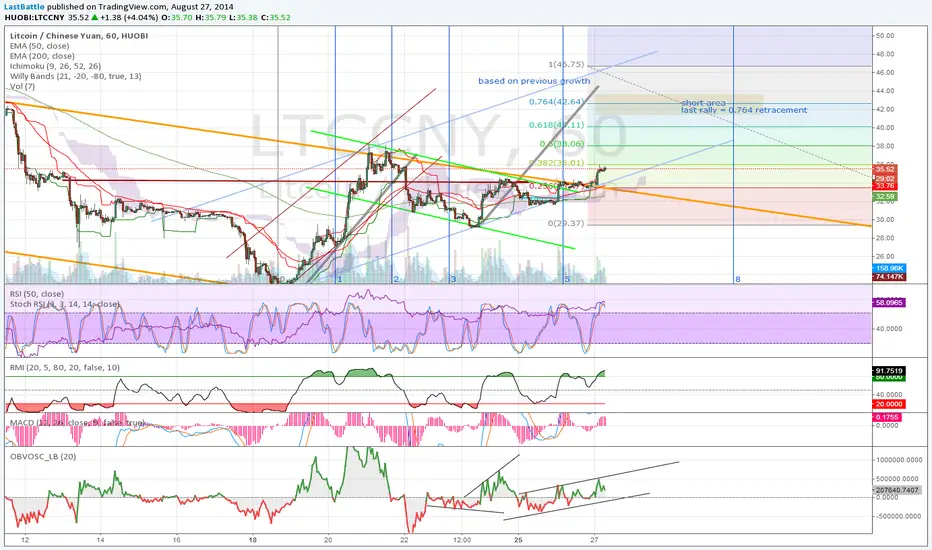Click the 'last rally = 0.764 retracement' note
This screenshot has width=932, height=550.
point(744,110)
